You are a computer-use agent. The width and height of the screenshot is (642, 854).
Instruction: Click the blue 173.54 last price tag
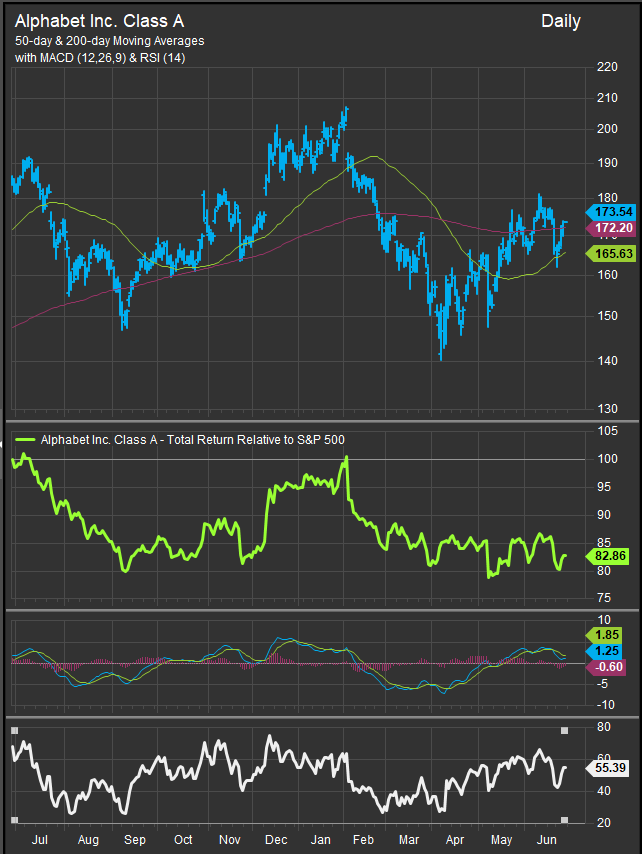606,212
